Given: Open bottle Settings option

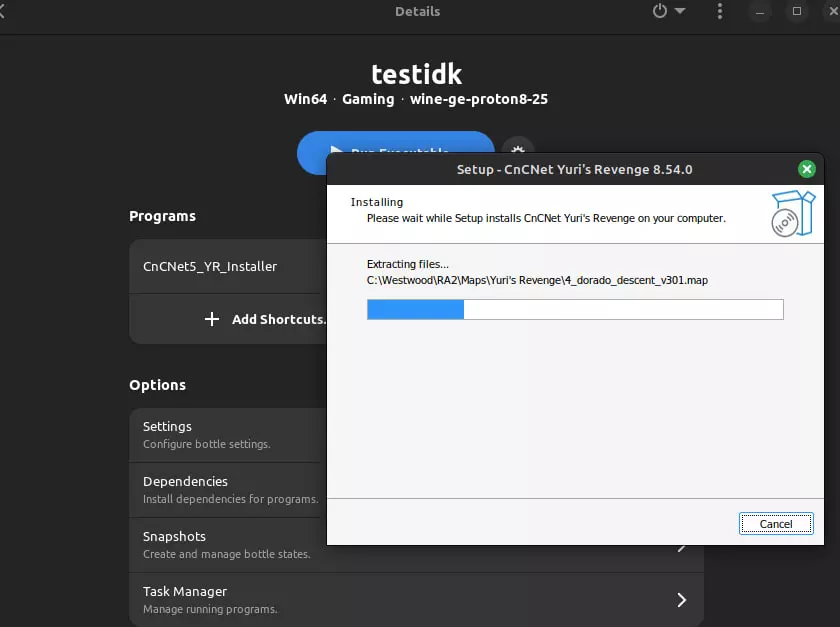Looking at the screenshot, I should pos(228,435).
